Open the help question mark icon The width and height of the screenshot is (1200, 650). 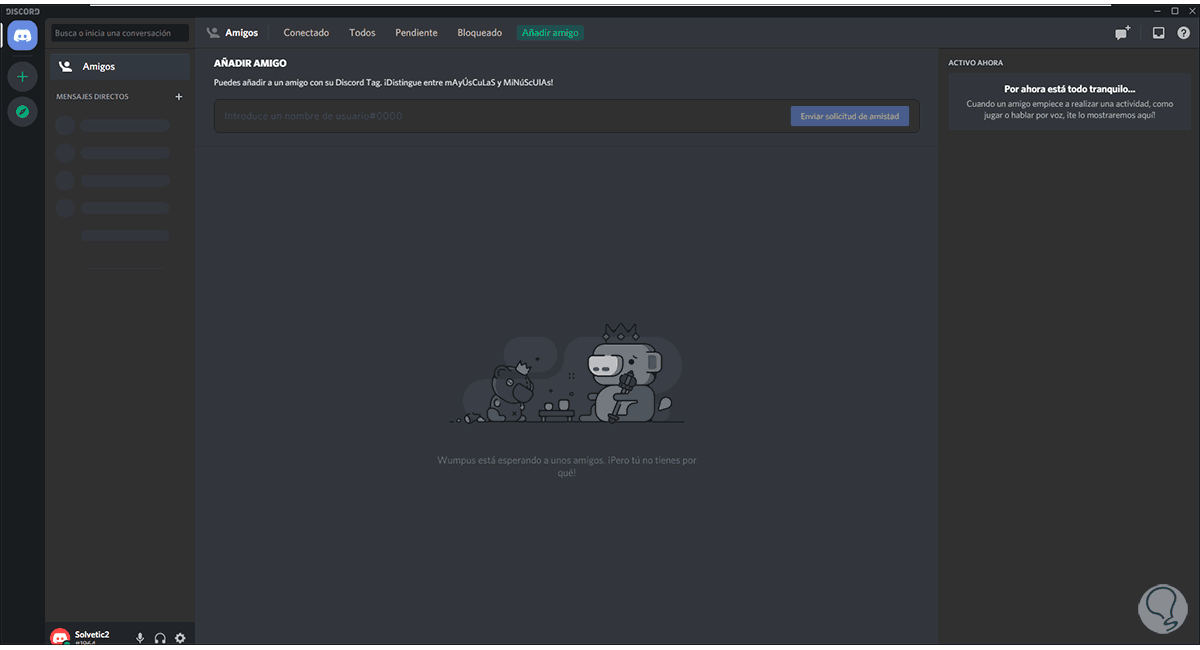pyautogui.click(x=1183, y=32)
